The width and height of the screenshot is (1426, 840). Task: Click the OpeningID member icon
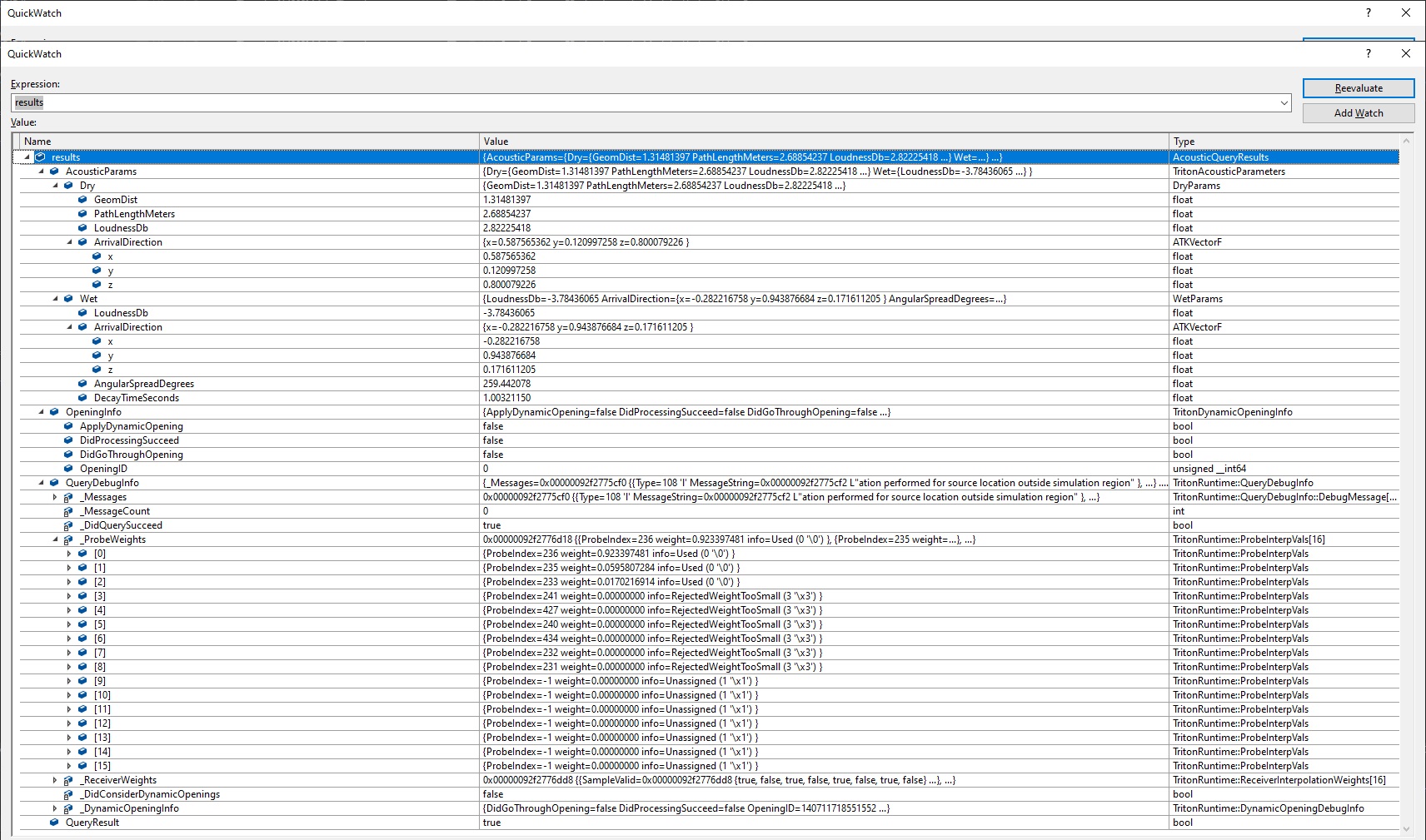[67, 469]
